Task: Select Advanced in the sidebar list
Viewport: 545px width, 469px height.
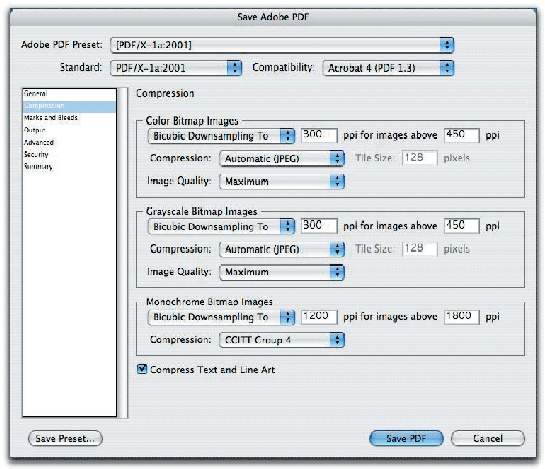Action: 69,142
